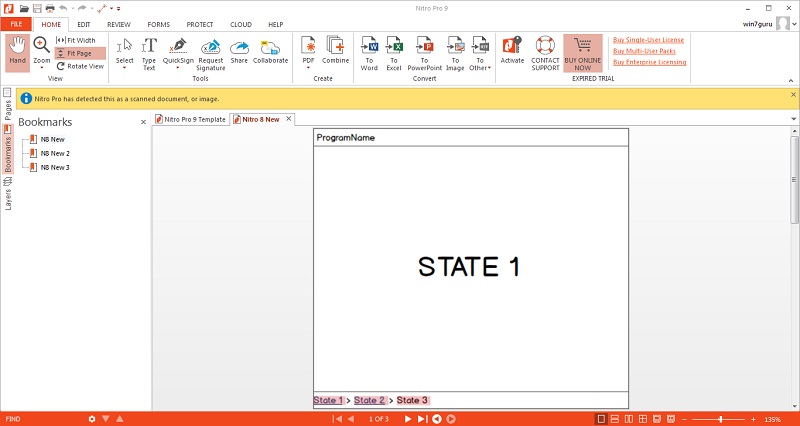
Task: Open the Pages side panel
Action: pos(8,104)
